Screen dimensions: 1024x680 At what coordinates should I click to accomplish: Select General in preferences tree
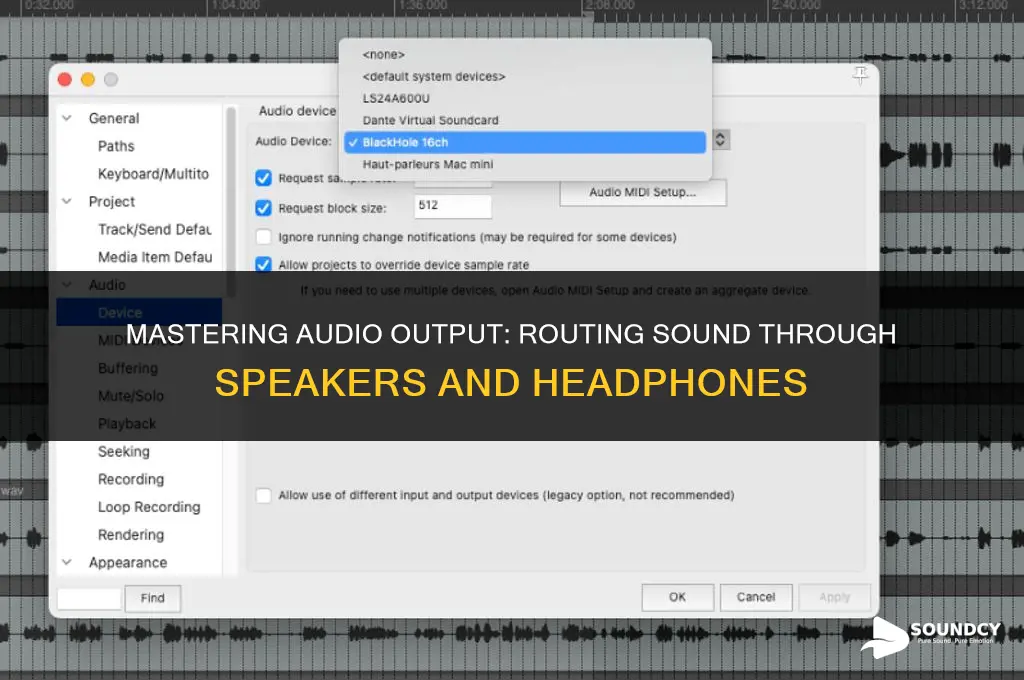[x=114, y=118]
